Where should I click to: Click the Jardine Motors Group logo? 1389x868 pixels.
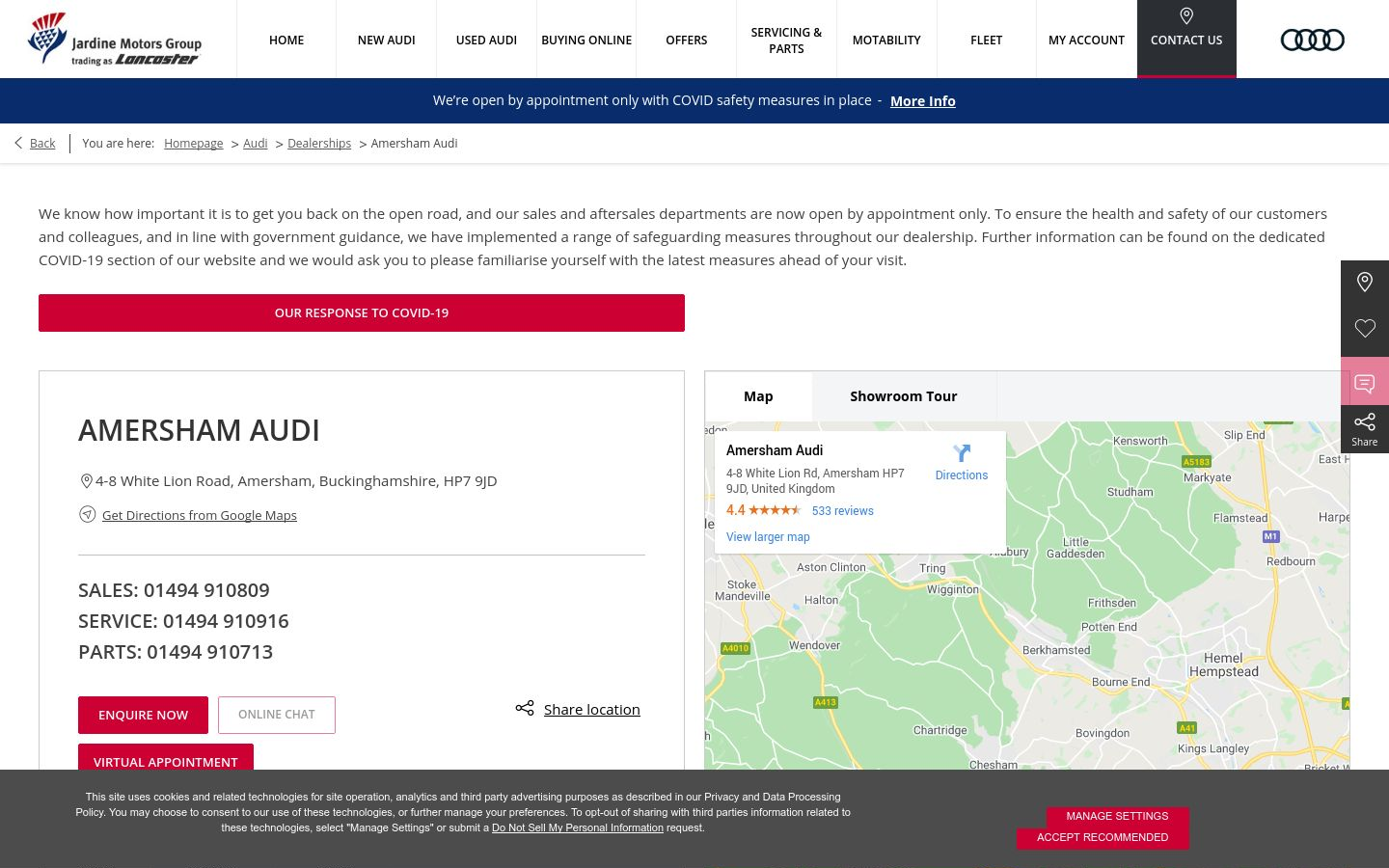click(x=115, y=40)
